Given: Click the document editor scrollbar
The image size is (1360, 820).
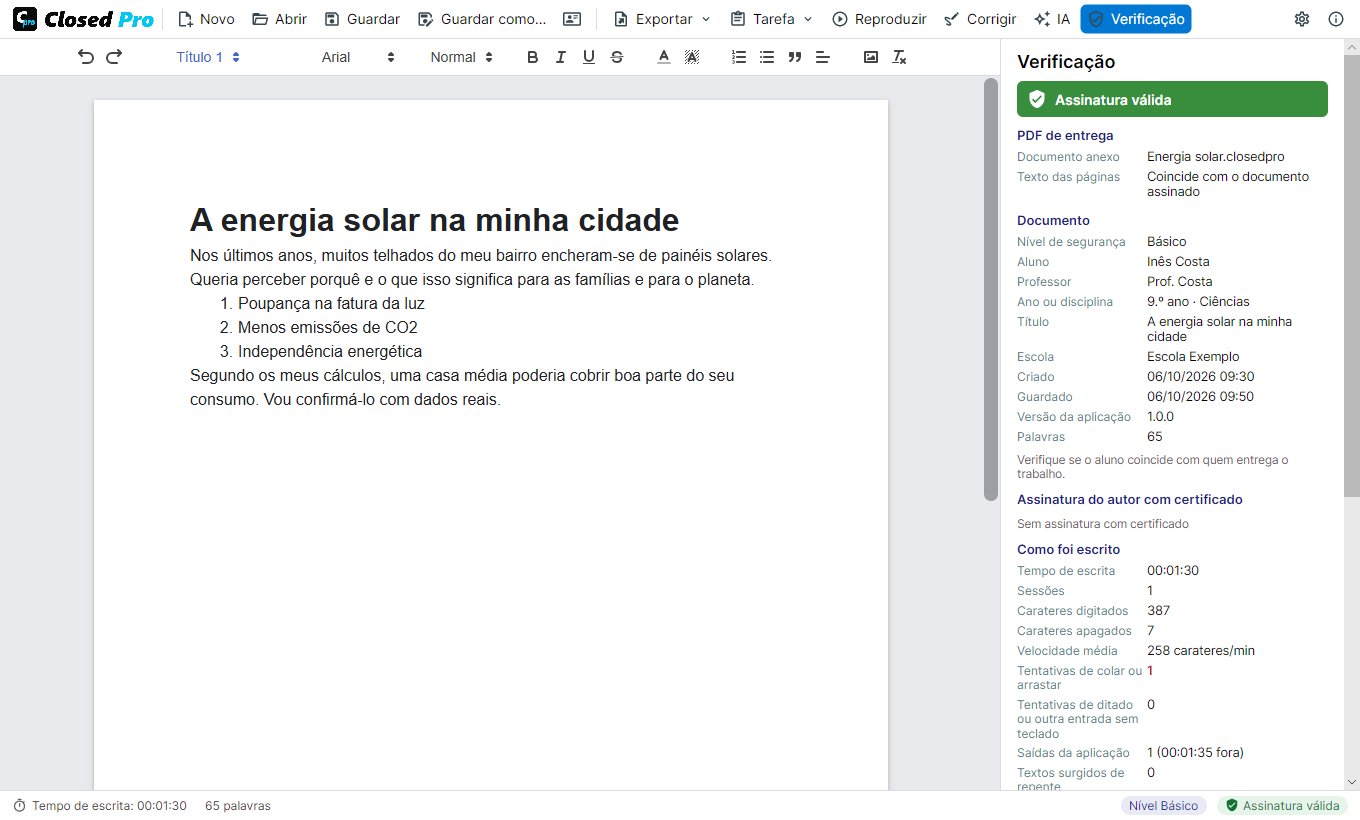Looking at the screenshot, I should [991, 289].
